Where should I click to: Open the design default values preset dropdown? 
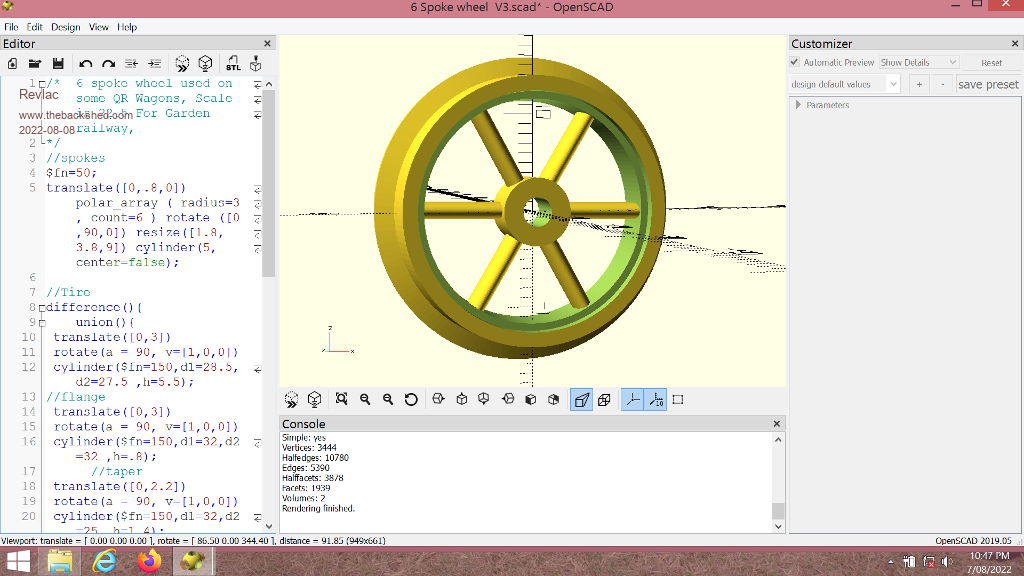click(846, 84)
